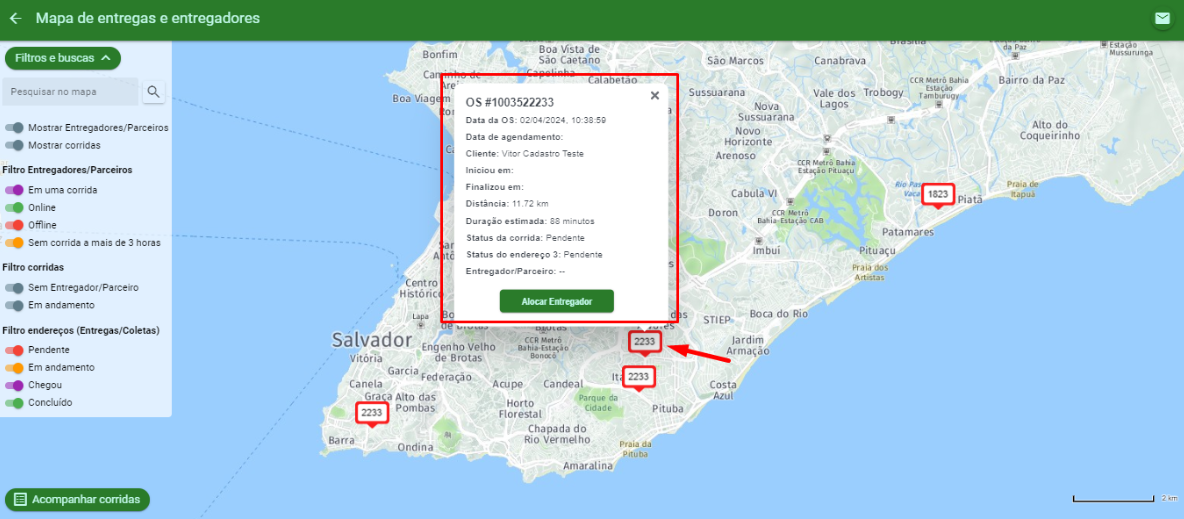The height and width of the screenshot is (519, 1184).
Task: Toggle the Chegou address filter
Action: click(14, 385)
